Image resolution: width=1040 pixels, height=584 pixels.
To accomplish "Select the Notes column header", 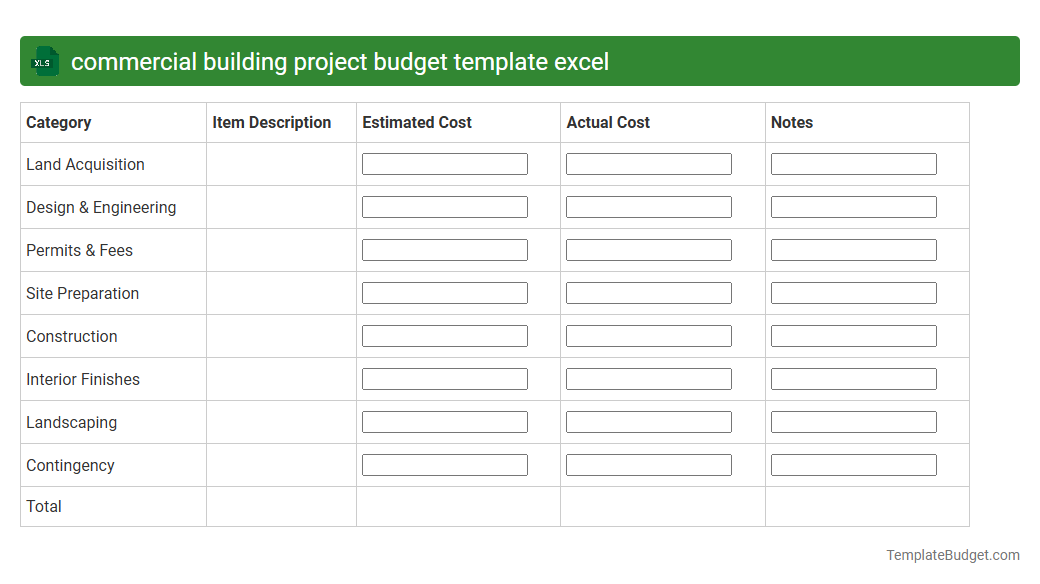I will (792, 122).
